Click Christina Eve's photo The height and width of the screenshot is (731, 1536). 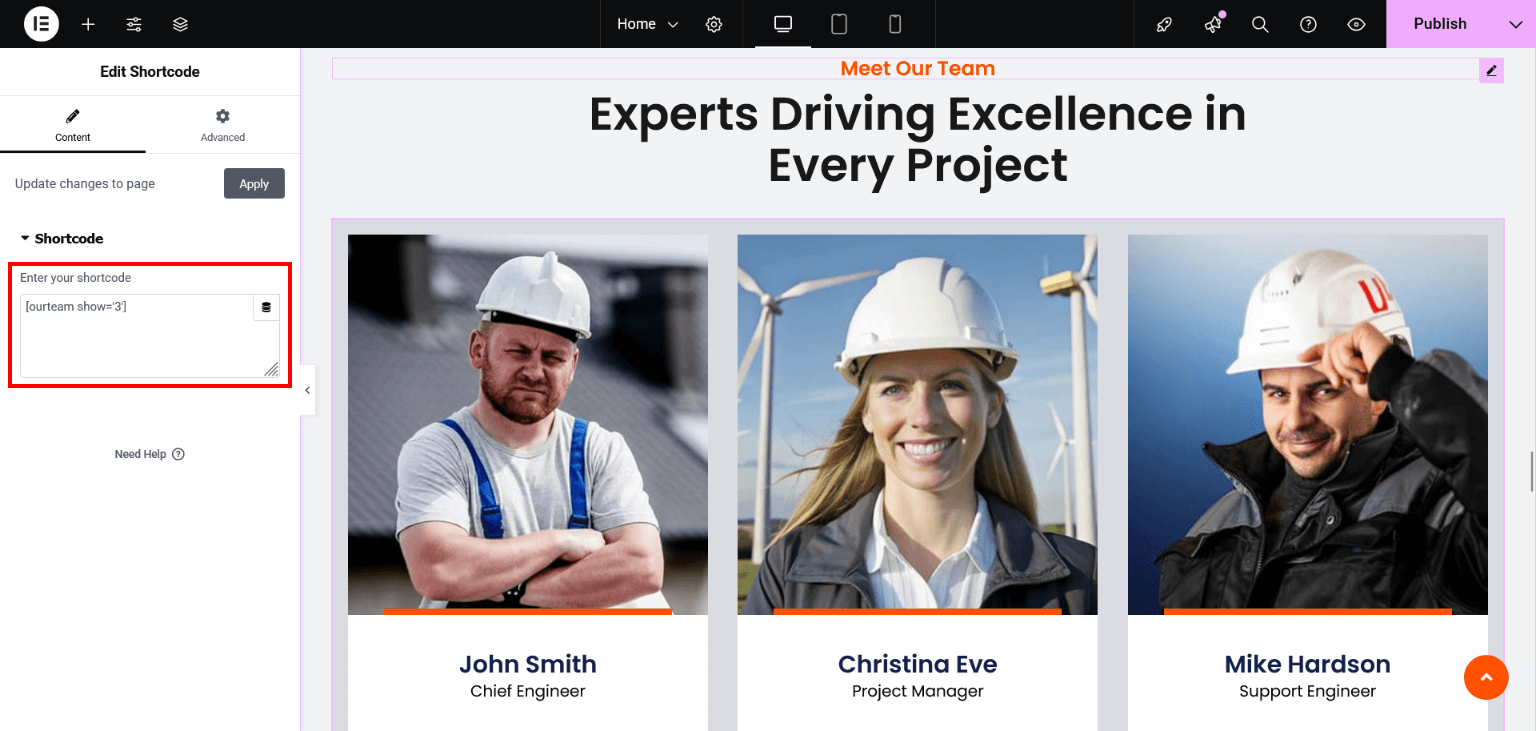point(918,424)
